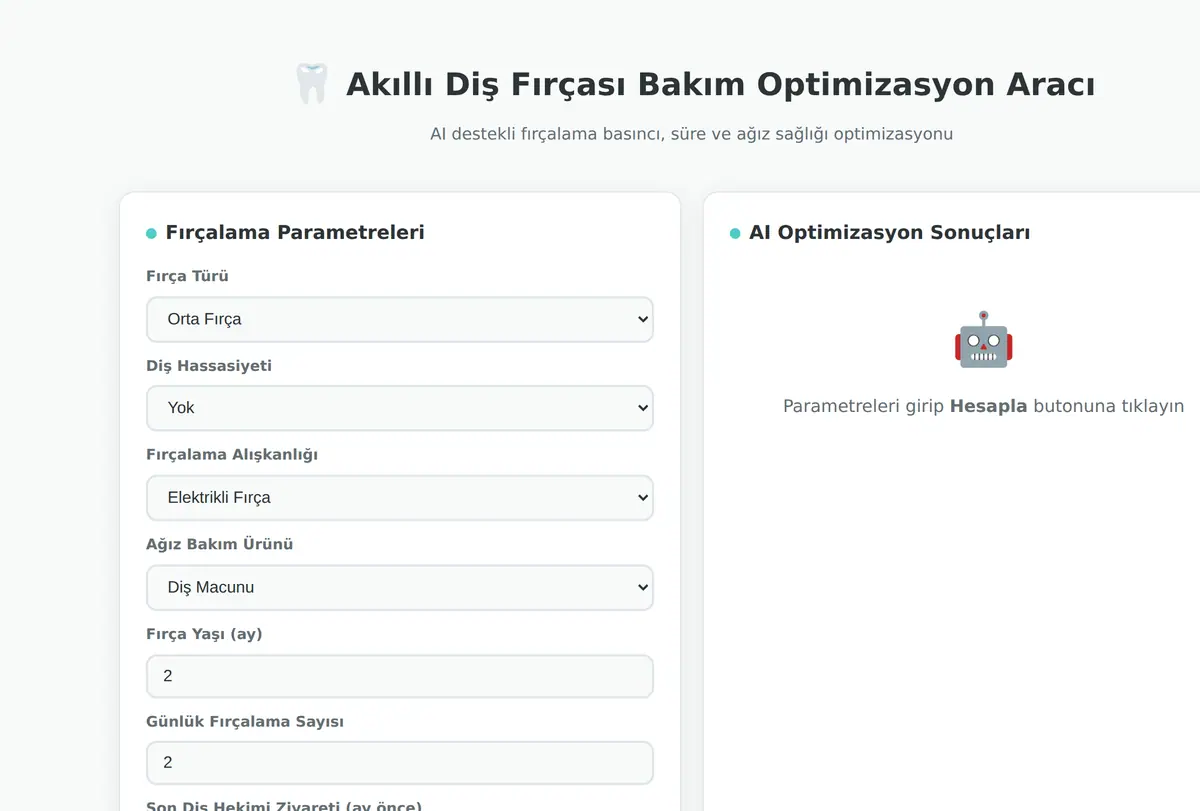Click the subtitle AI destekli fırçalama text
Screen dimensions: 1200x811
(x=692, y=134)
